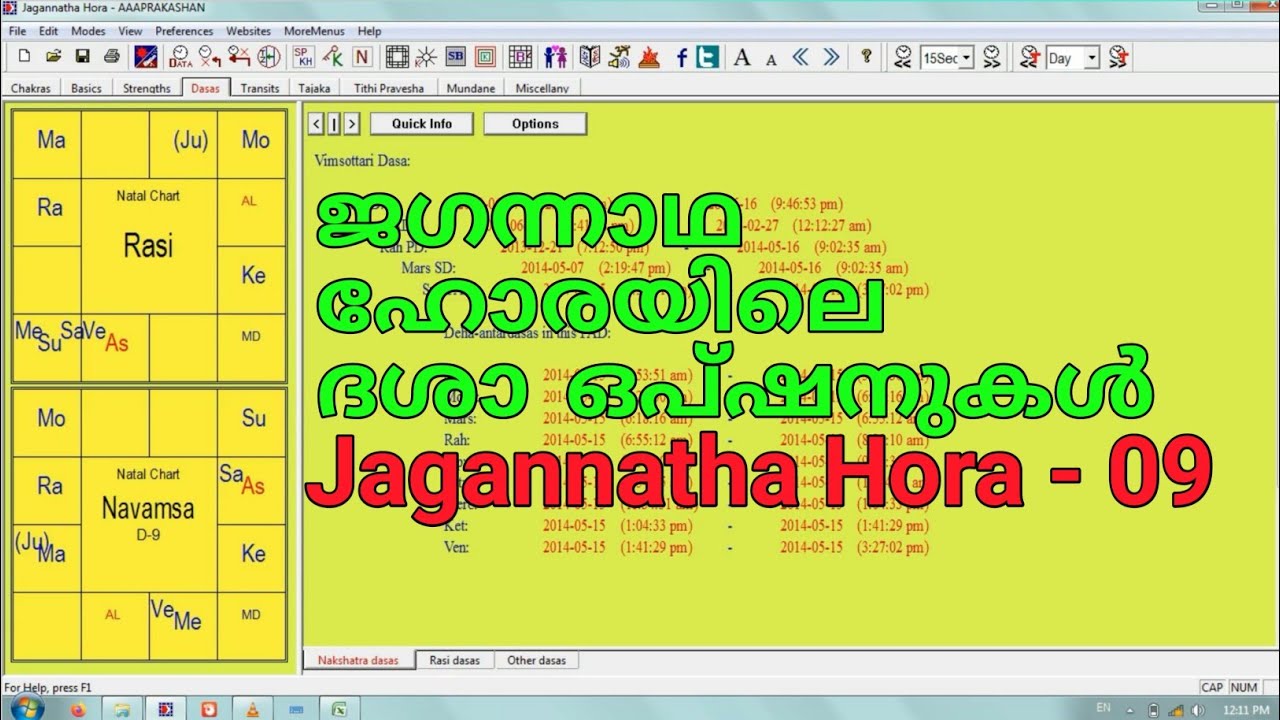
Task: Click the SB toolbar icon
Action: coord(455,57)
